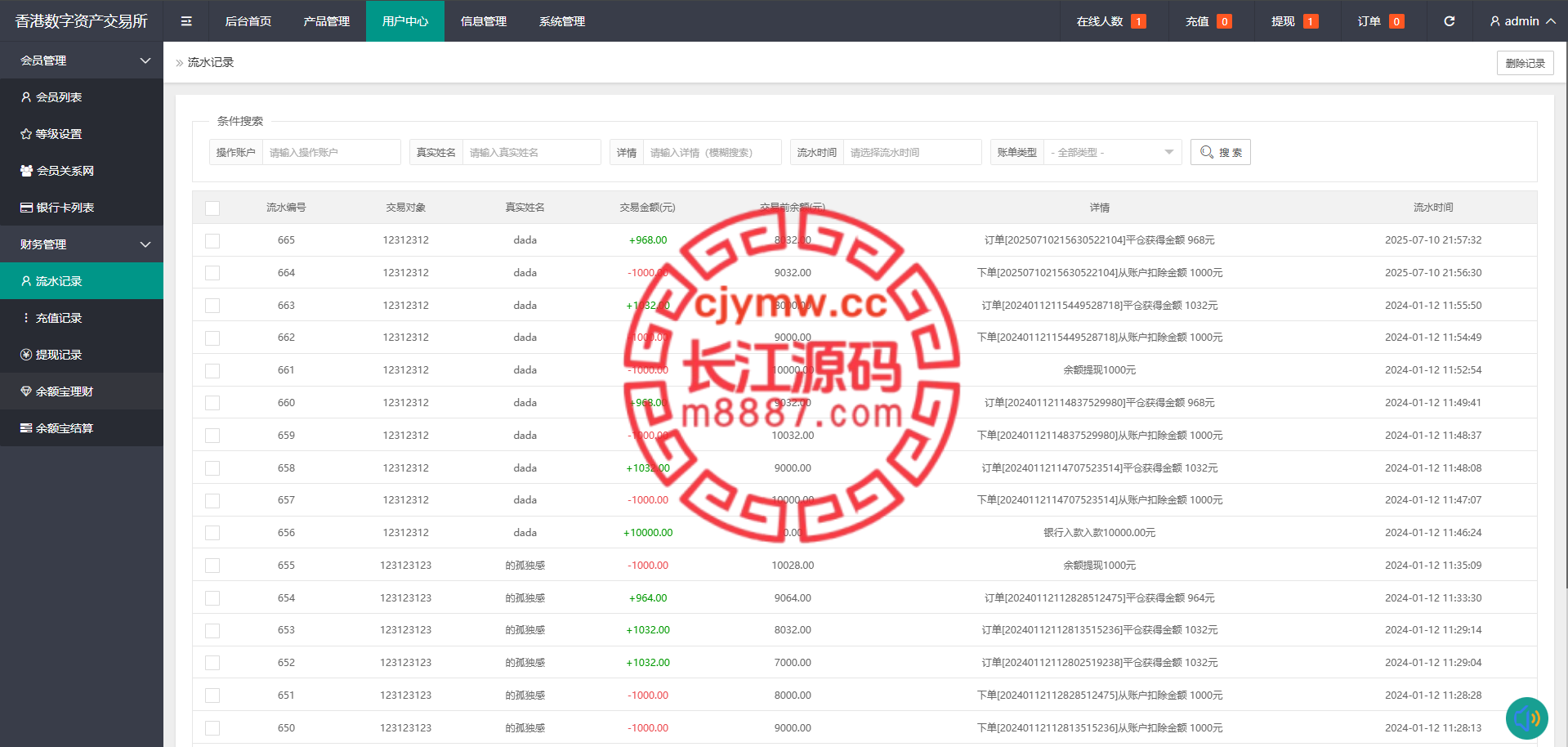The width and height of the screenshot is (1568, 747).
Task: Click the list icon for 余额宝结算
Action: 26,428
